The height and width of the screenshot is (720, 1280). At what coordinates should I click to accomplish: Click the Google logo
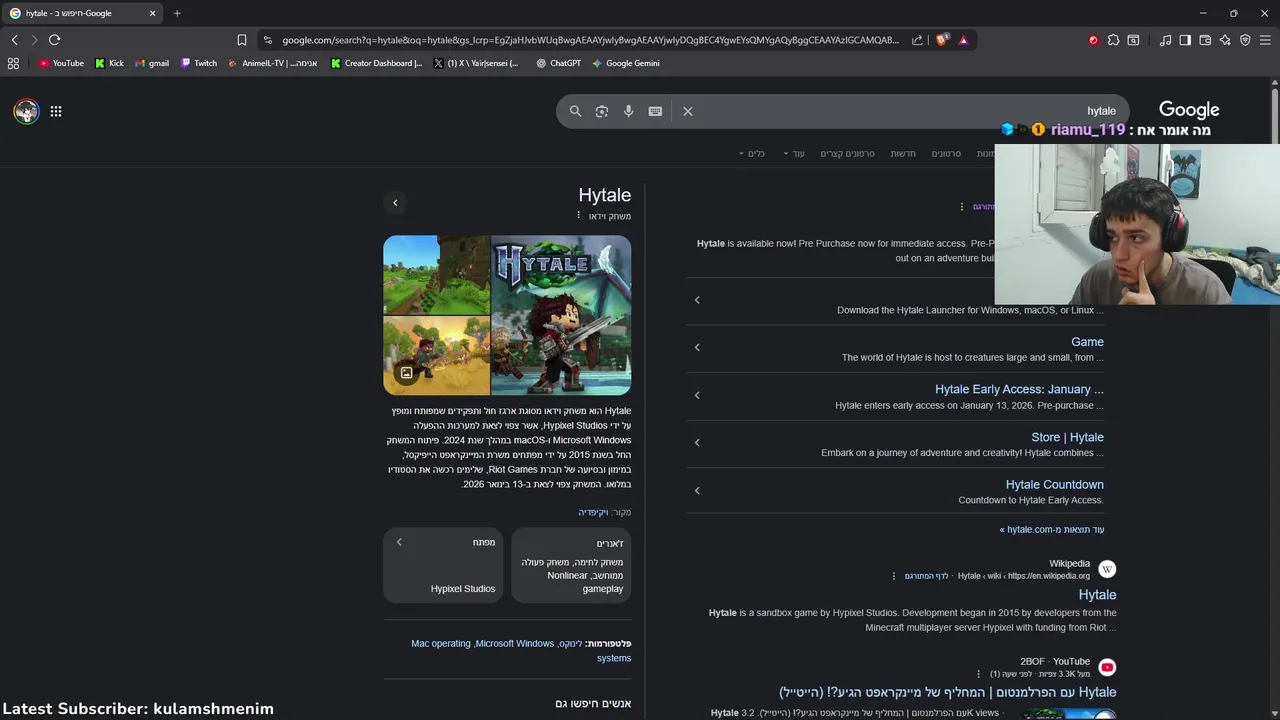[1189, 110]
